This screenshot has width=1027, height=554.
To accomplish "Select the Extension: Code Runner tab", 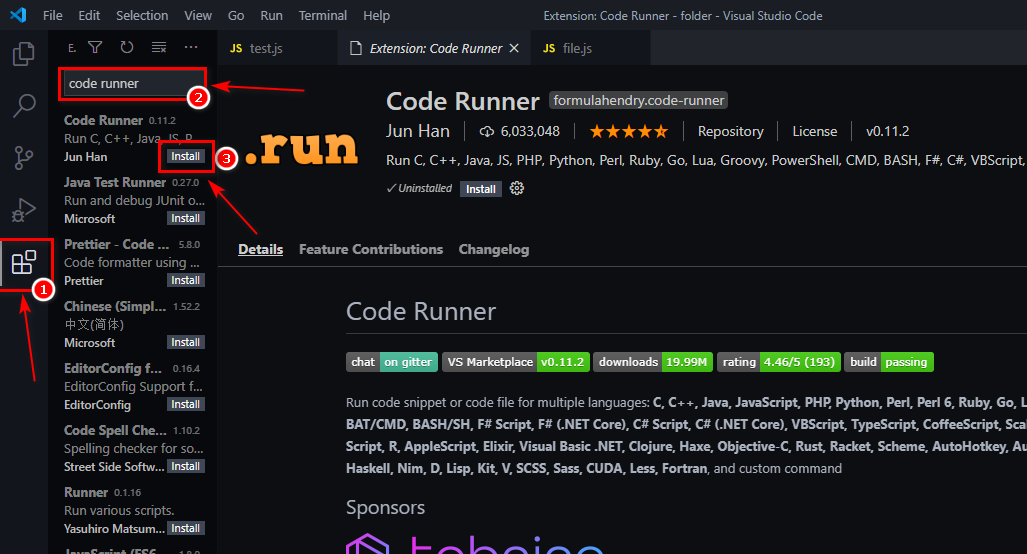I will pos(435,48).
